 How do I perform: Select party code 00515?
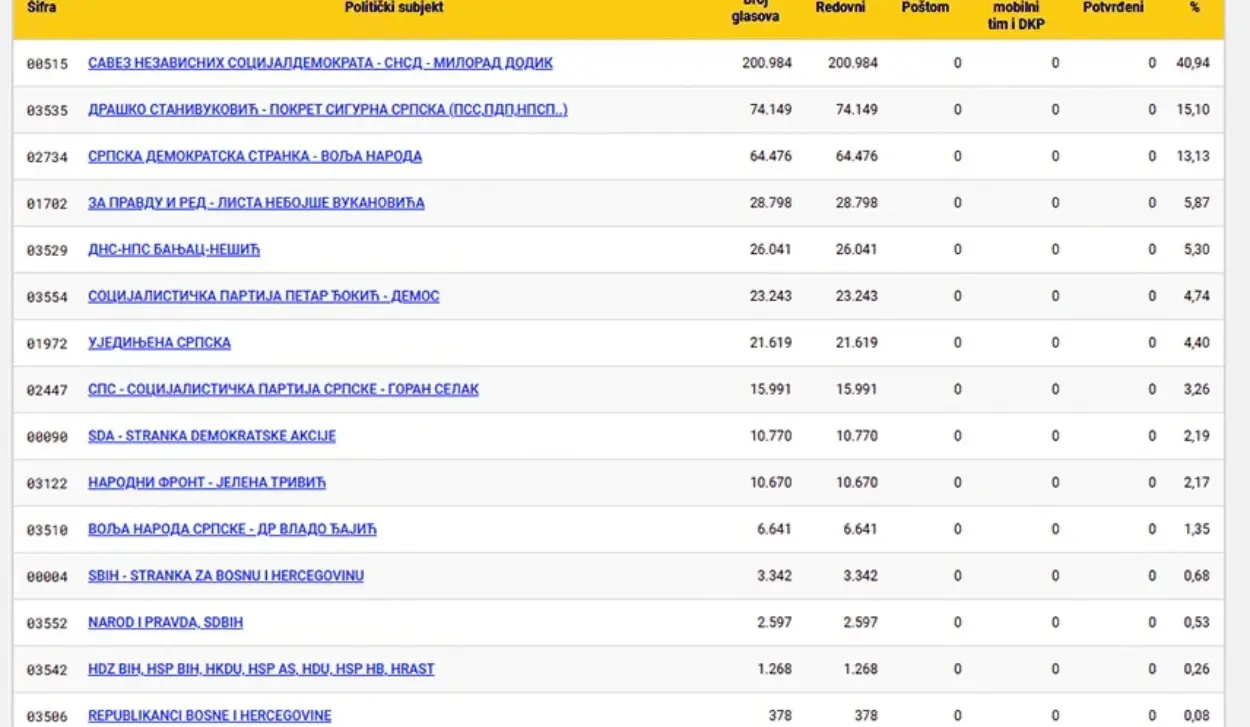coord(47,64)
